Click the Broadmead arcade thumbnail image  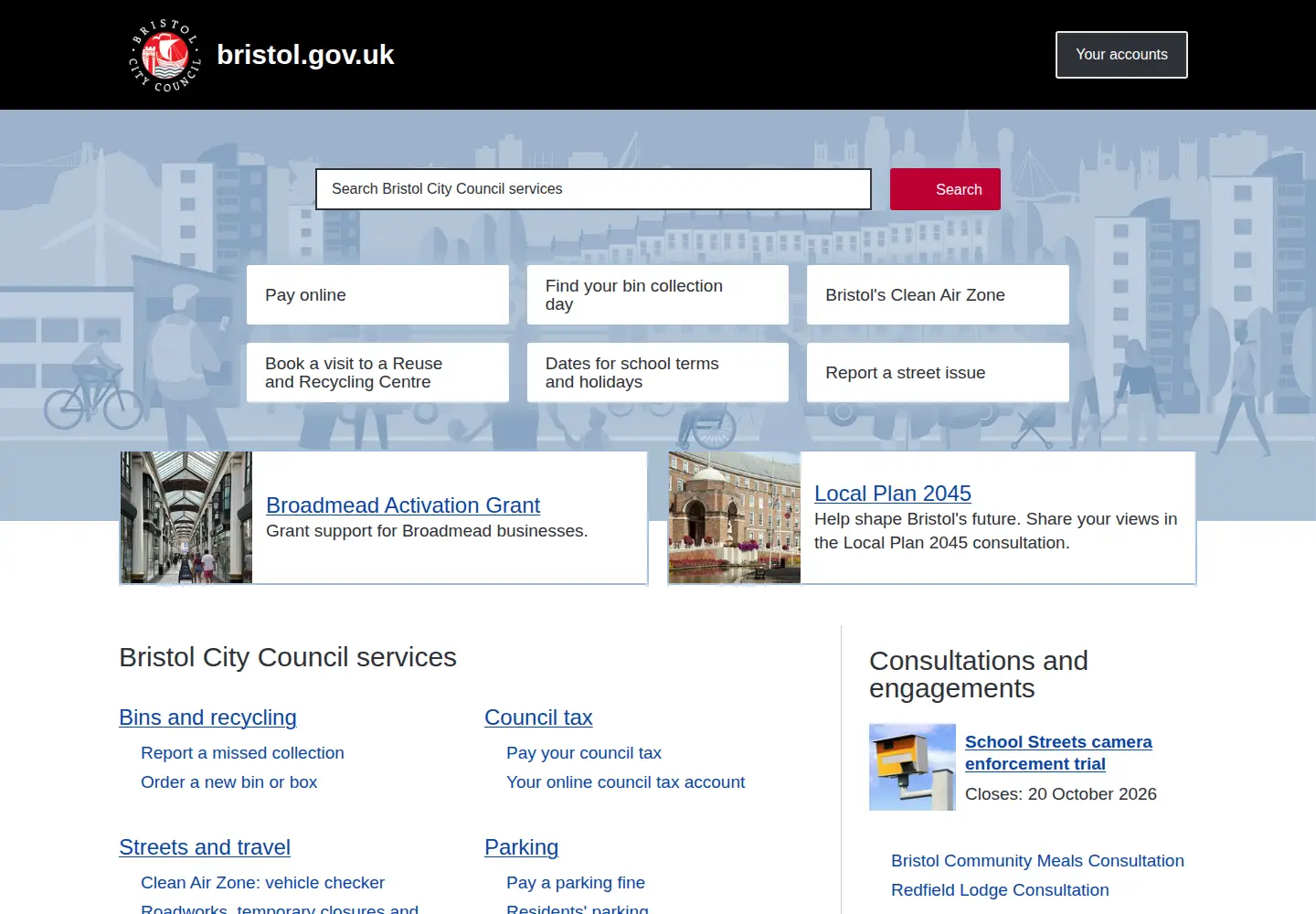point(186,517)
